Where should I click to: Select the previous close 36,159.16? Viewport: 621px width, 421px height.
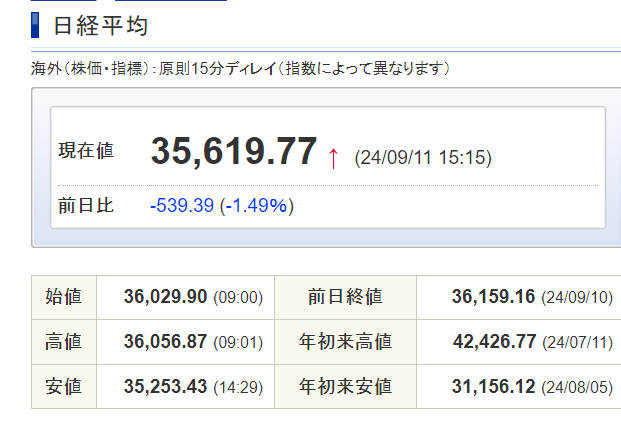click(494, 297)
